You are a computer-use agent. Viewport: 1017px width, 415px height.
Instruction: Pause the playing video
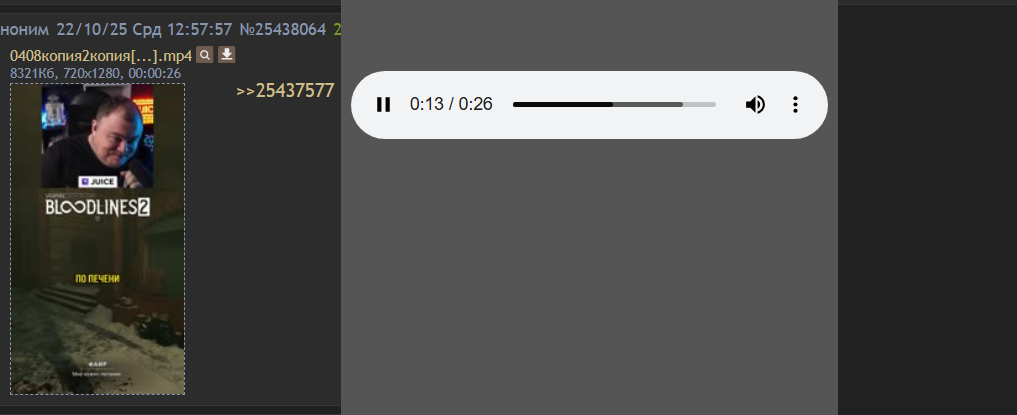coord(383,104)
